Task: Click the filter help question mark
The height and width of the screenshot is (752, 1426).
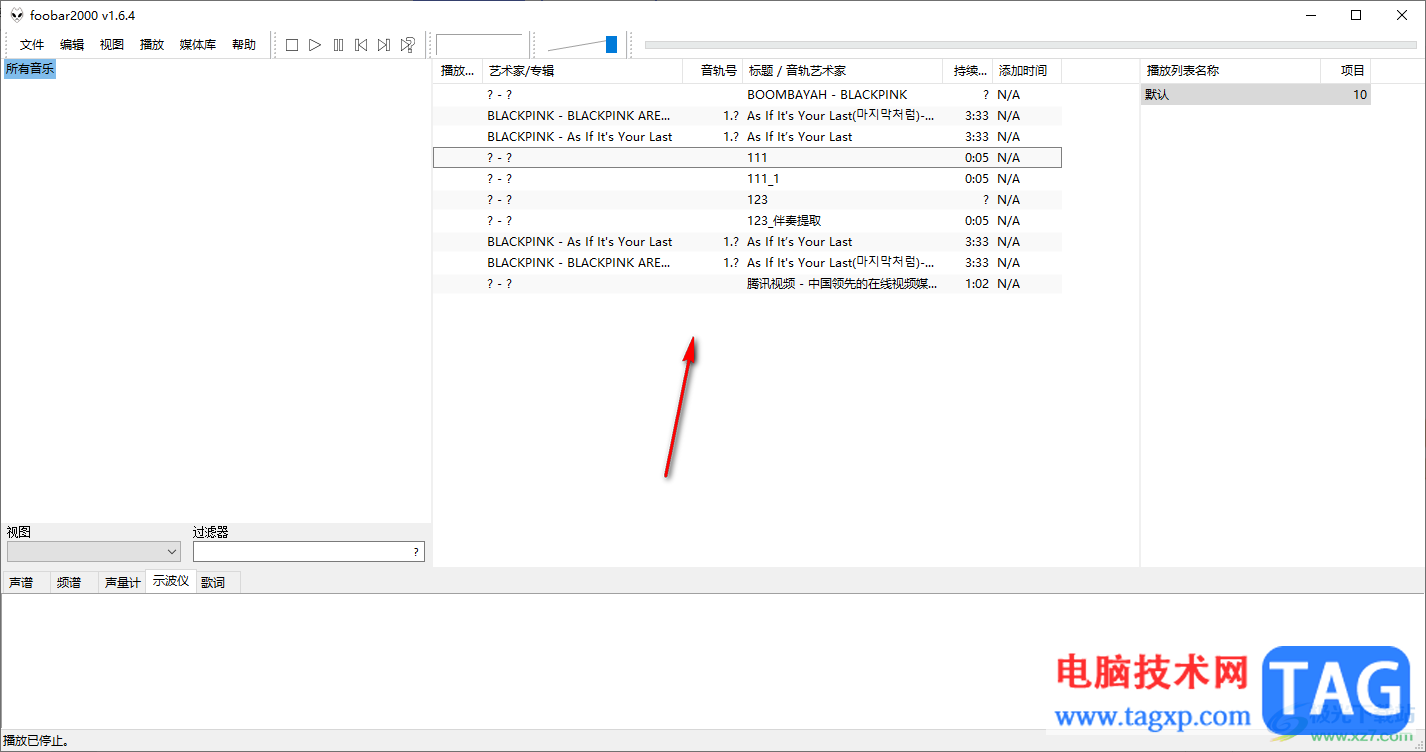Action: click(416, 552)
